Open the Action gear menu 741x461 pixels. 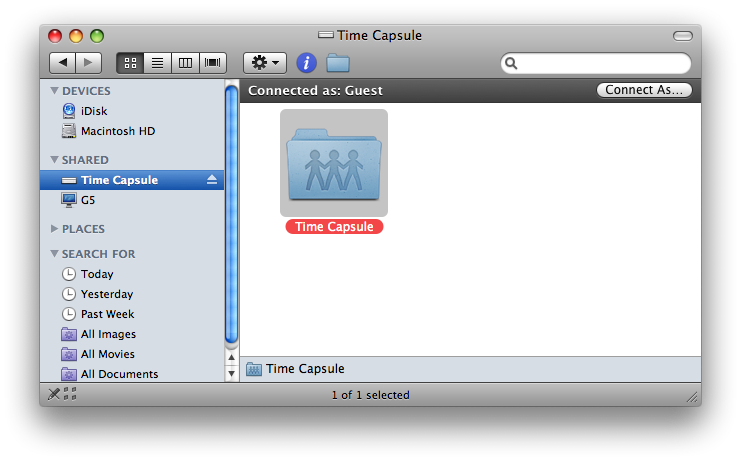coord(265,63)
